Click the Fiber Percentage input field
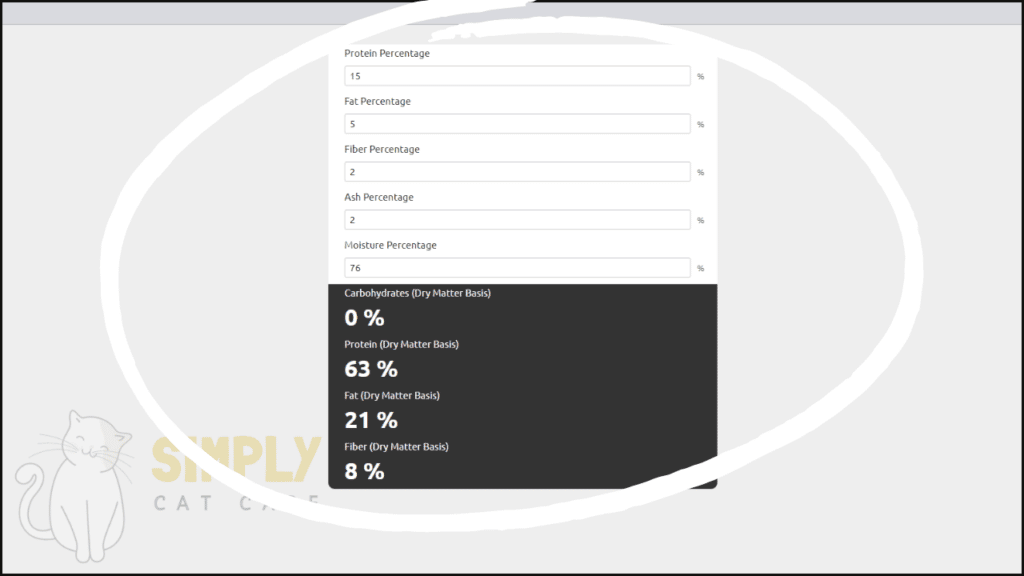 (517, 172)
